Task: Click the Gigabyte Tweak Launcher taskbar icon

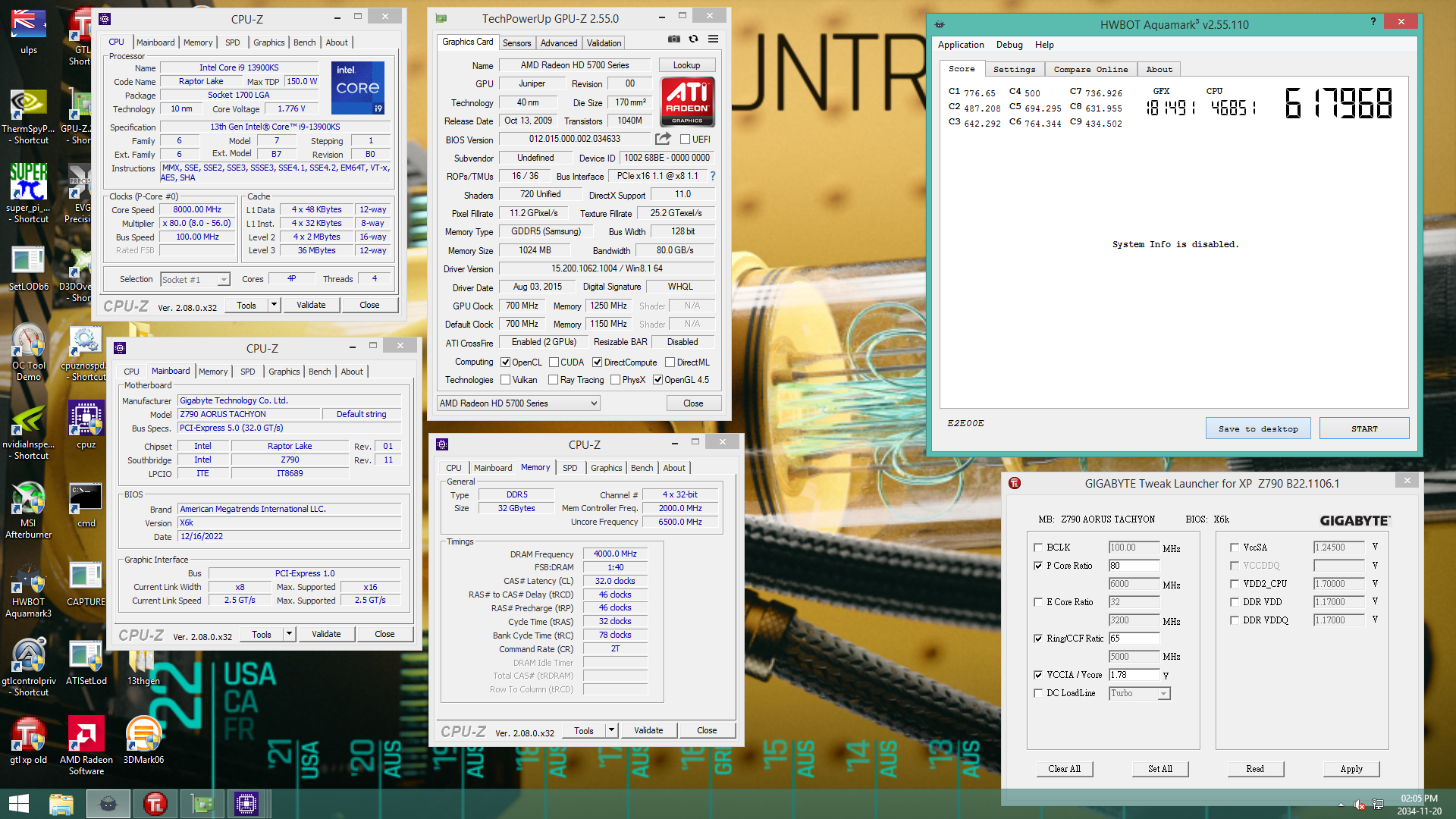Action: tap(155, 804)
